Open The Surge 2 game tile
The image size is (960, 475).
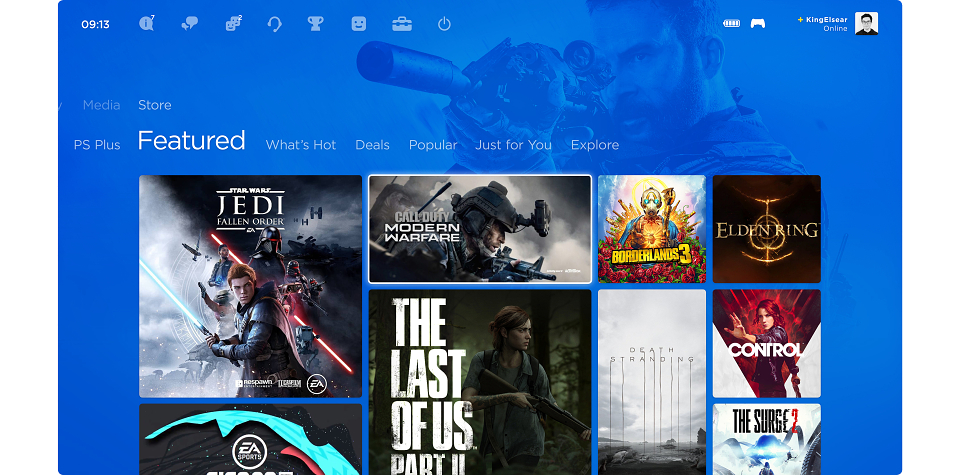(767, 439)
